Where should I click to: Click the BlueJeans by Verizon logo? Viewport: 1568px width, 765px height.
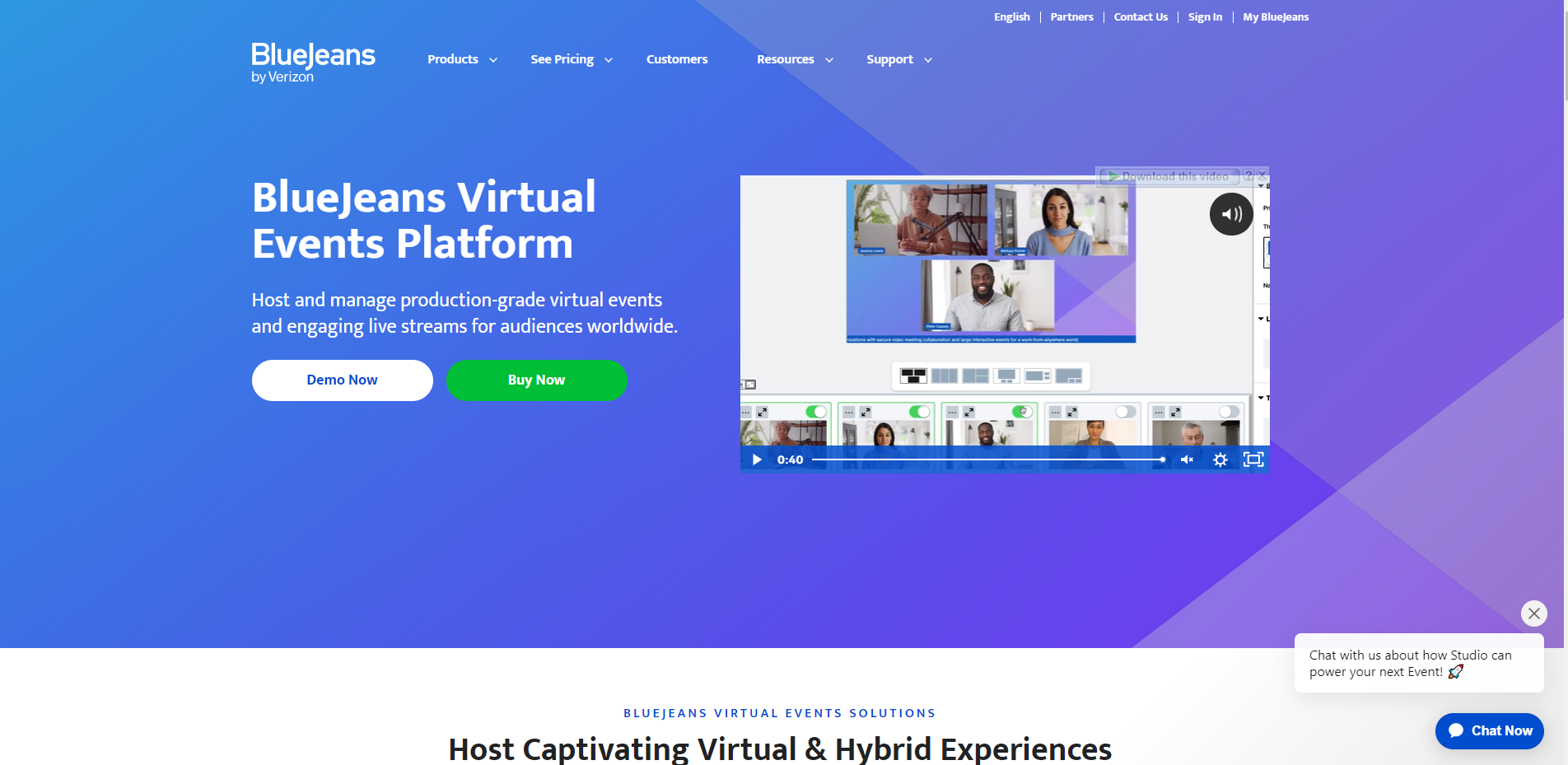pyautogui.click(x=312, y=63)
